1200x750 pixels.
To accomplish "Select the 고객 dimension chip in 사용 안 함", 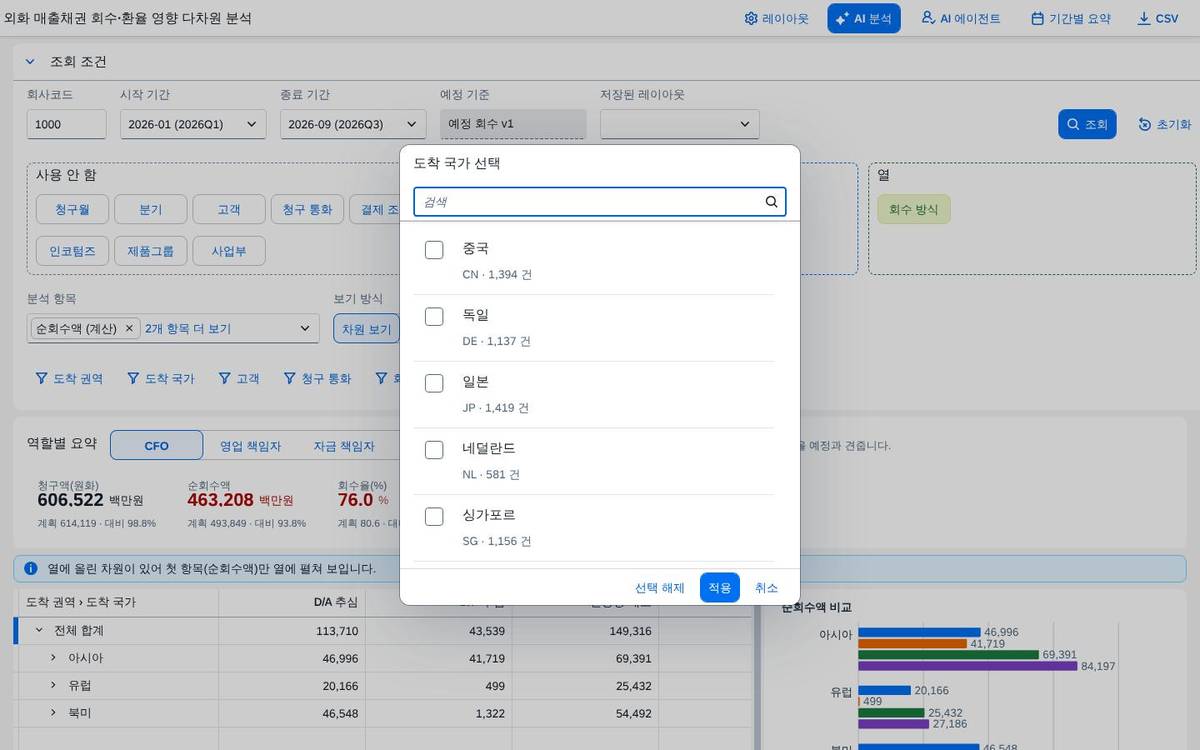I will coord(229,209).
